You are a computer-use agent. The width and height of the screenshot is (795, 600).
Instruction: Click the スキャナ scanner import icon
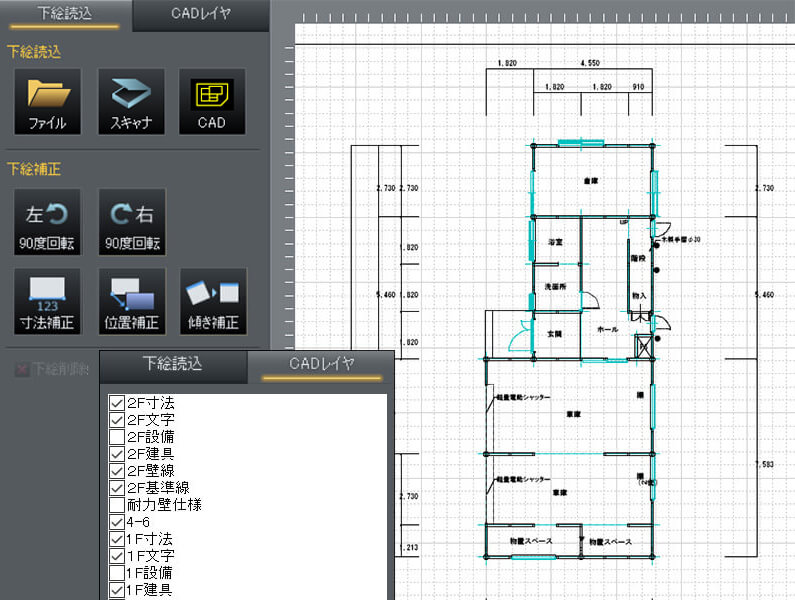tap(130, 101)
